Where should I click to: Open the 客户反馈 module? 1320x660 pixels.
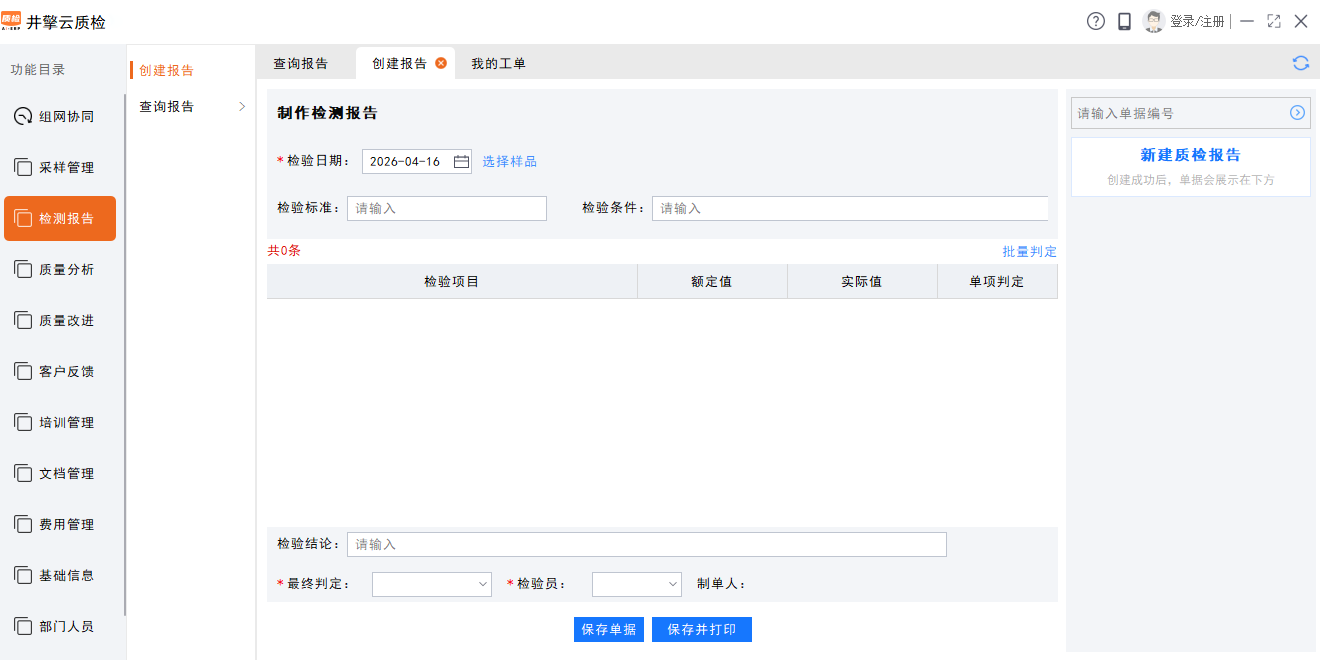pyautogui.click(x=60, y=371)
